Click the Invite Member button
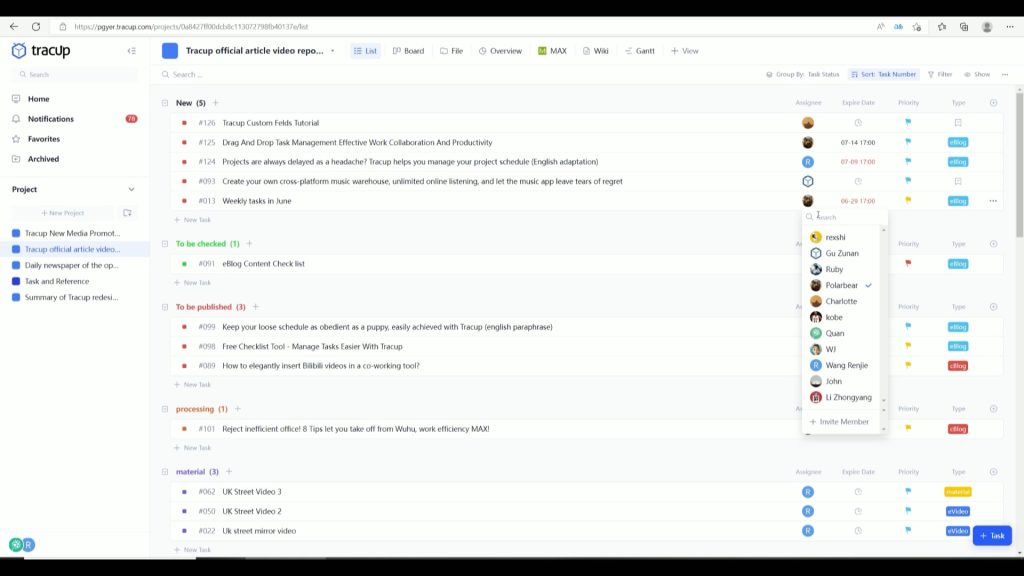 tap(839, 422)
